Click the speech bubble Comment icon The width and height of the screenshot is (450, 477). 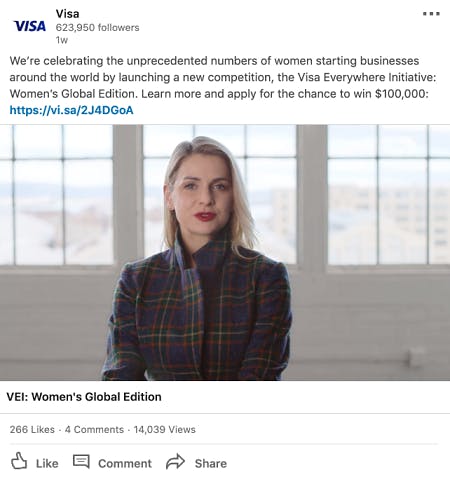click(x=81, y=461)
